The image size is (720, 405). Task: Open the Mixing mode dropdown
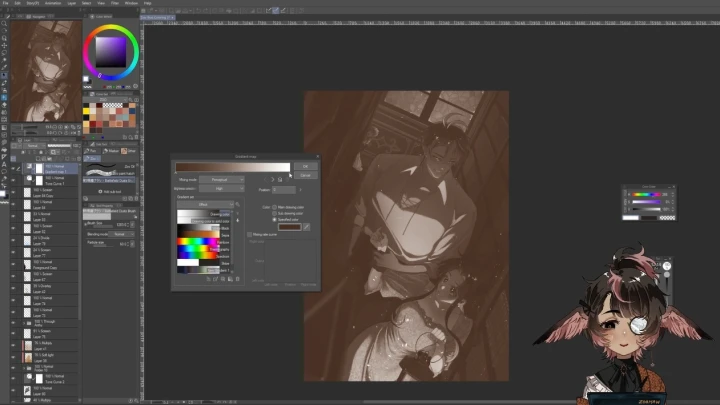(x=221, y=179)
